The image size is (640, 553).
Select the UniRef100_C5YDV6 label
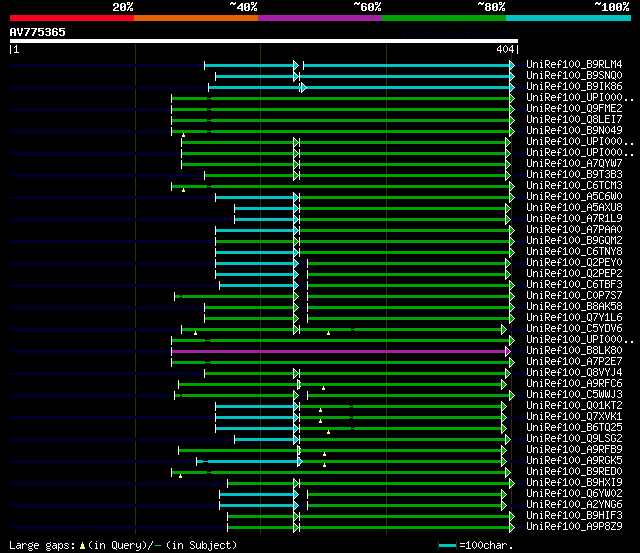574,329
